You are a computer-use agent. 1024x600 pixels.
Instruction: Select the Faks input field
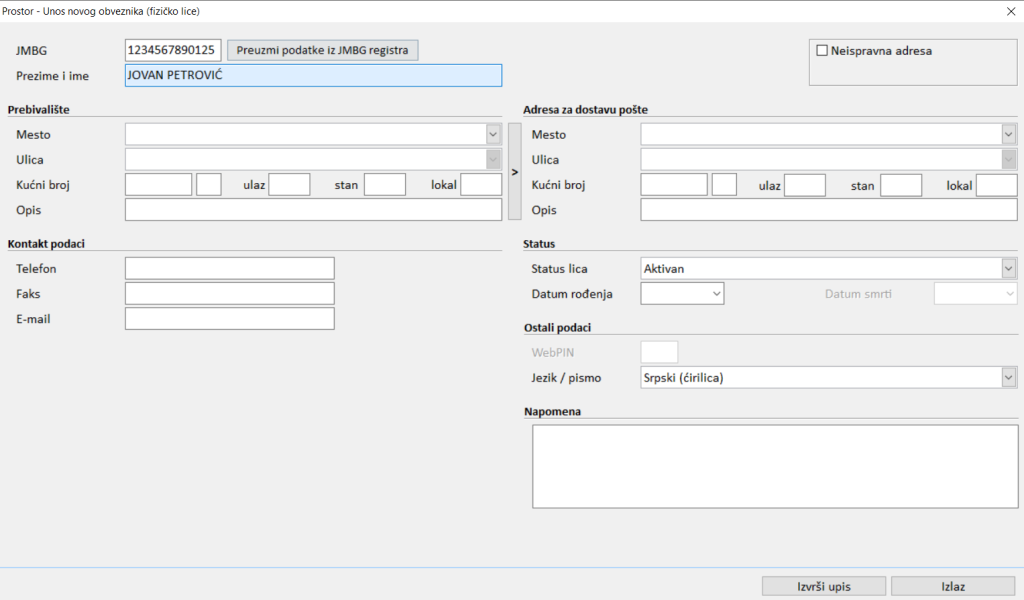[229, 294]
